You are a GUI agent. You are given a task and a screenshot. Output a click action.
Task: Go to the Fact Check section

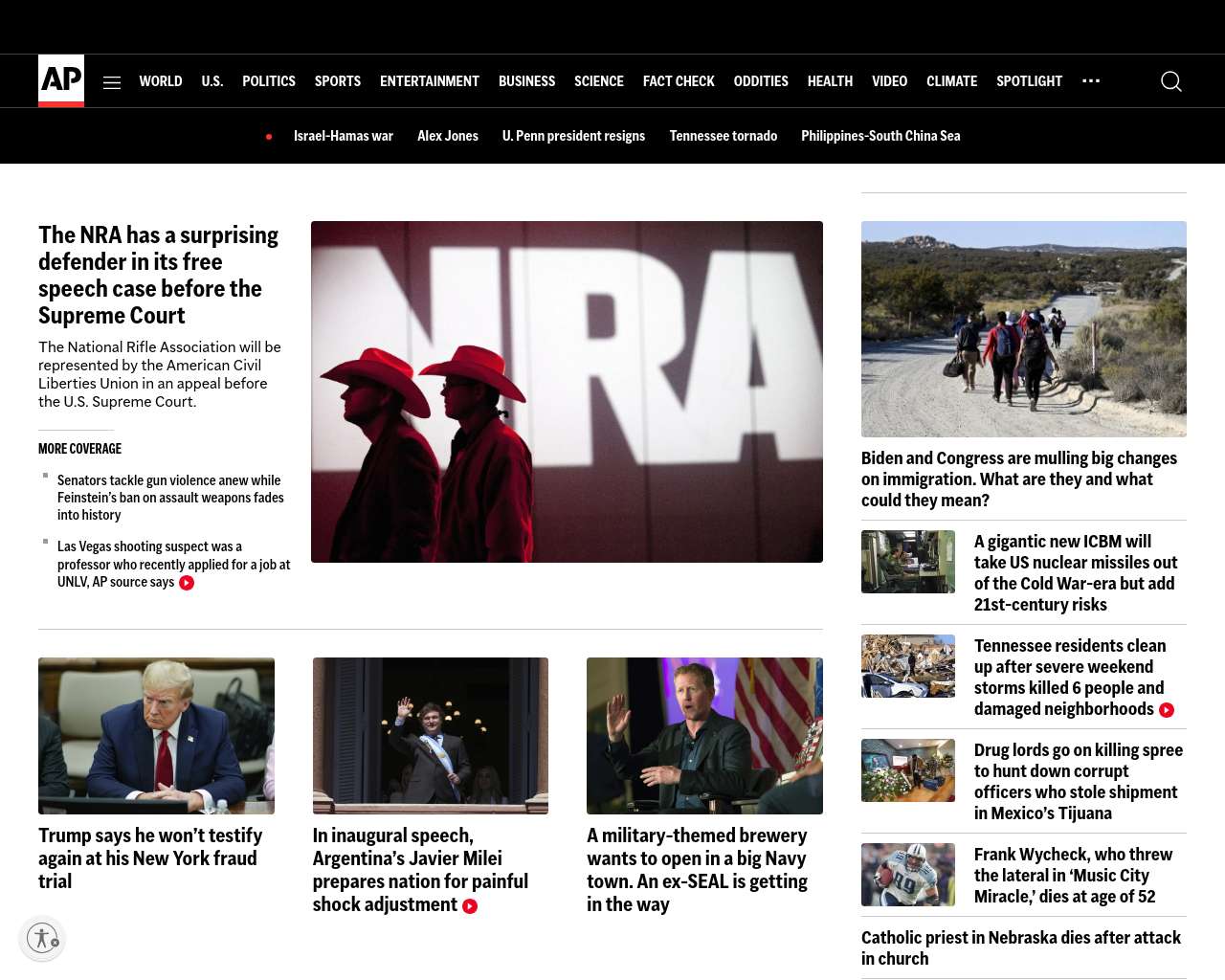pos(679,81)
